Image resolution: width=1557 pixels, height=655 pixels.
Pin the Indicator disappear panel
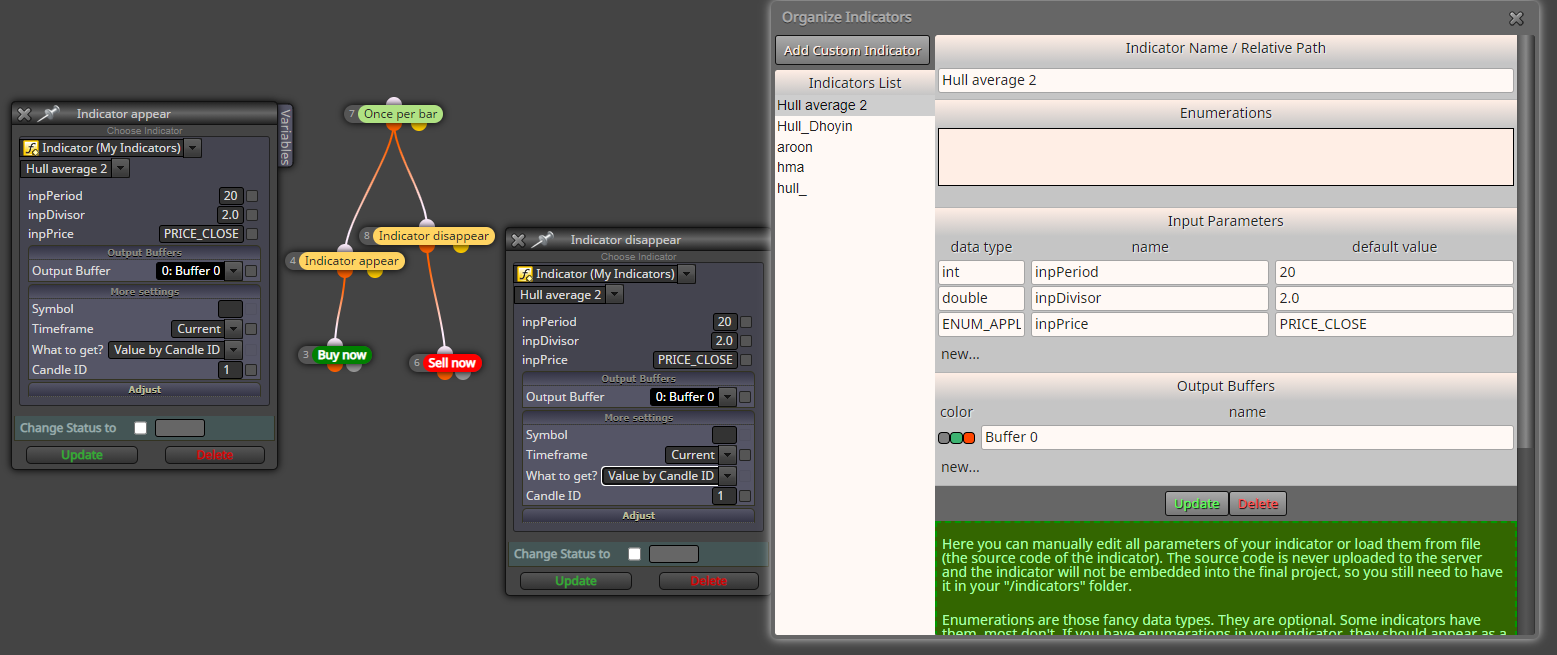click(x=541, y=240)
